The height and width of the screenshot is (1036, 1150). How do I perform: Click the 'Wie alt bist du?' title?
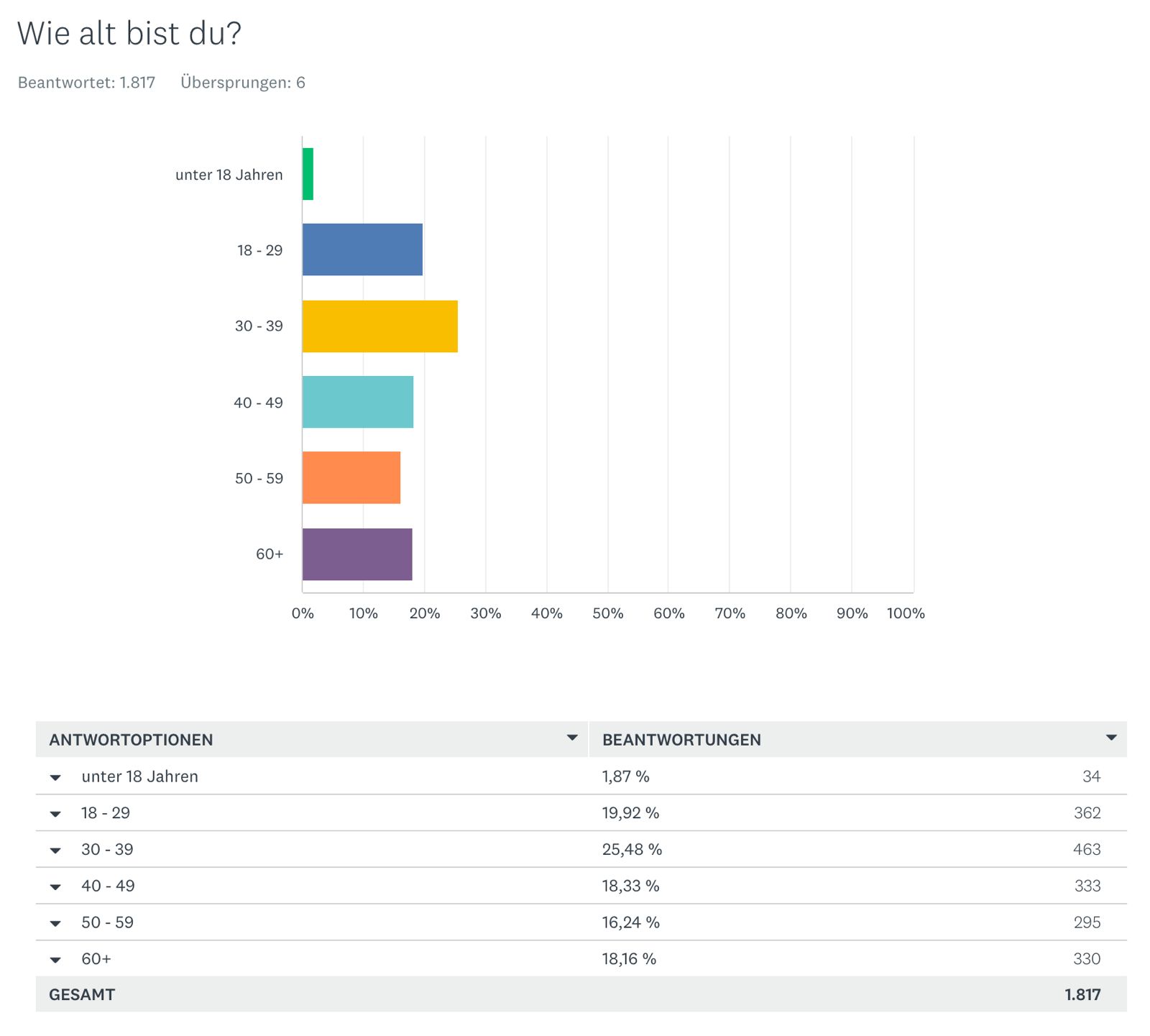point(129,34)
